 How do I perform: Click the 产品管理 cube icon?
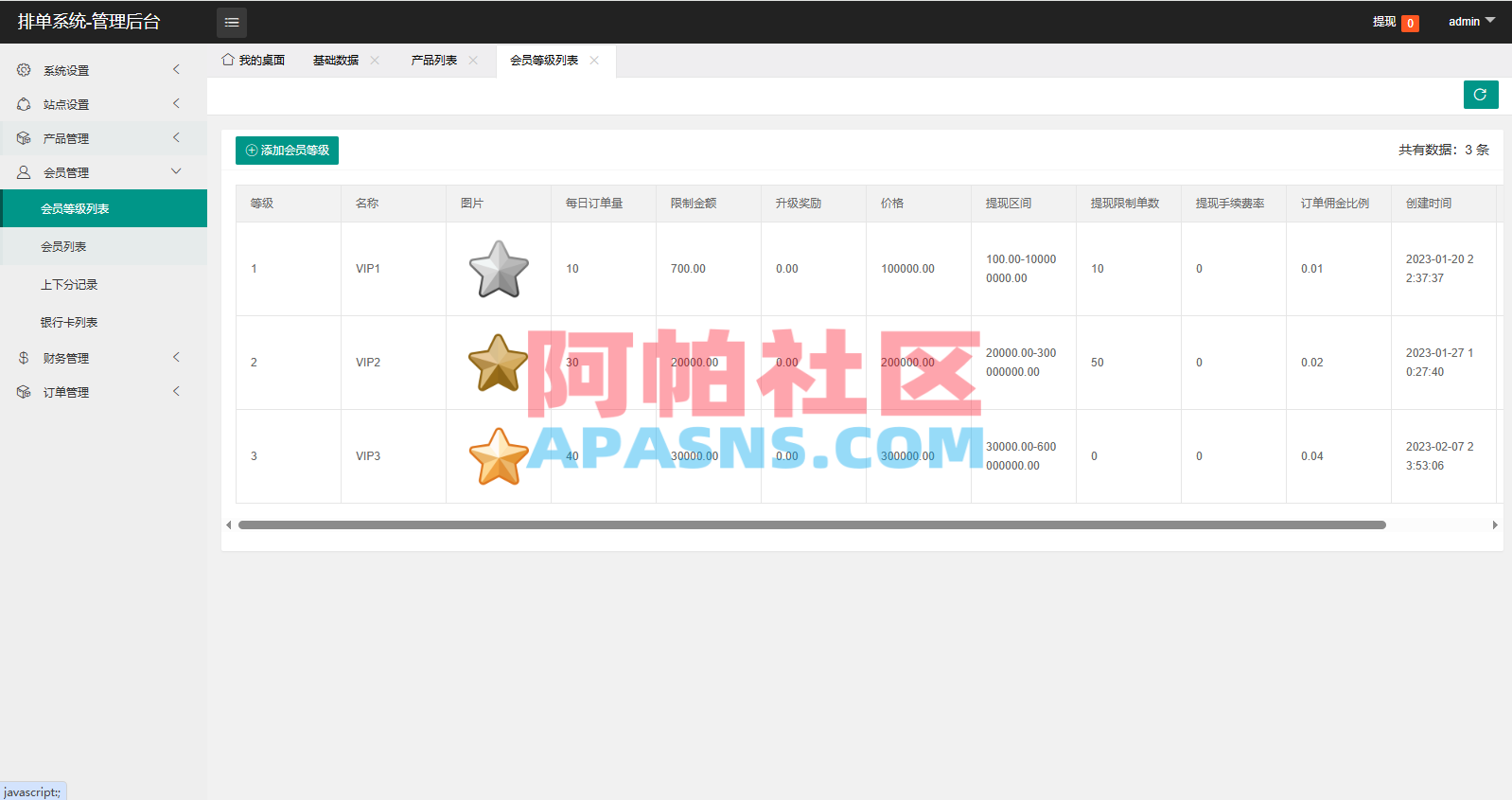[x=24, y=138]
